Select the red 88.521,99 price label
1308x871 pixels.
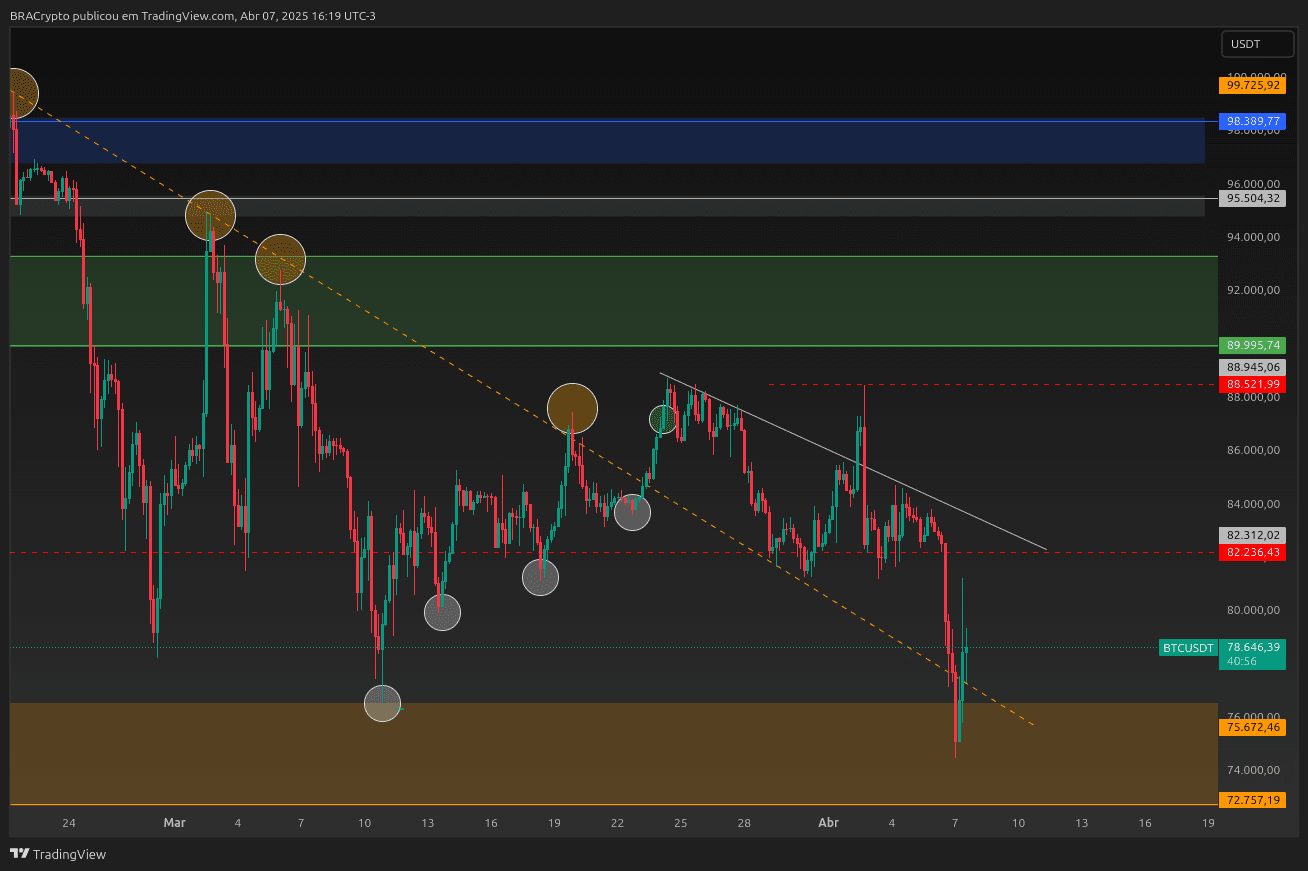(x=1252, y=383)
